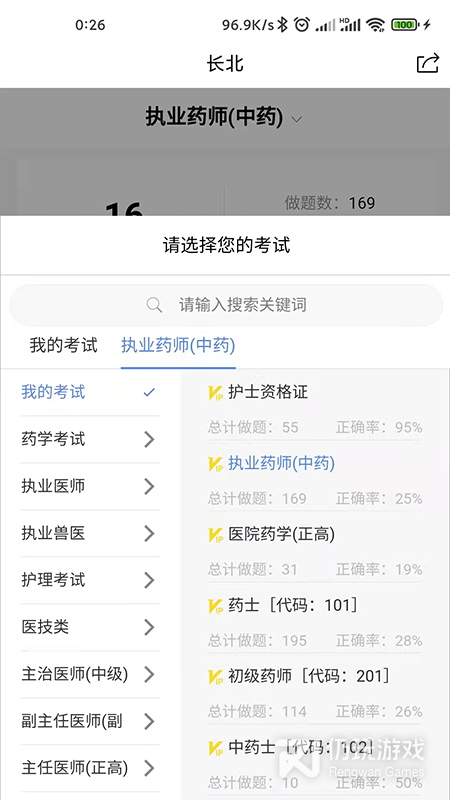Tap the VIP badge beside 医院药学(正高)

(x=216, y=535)
